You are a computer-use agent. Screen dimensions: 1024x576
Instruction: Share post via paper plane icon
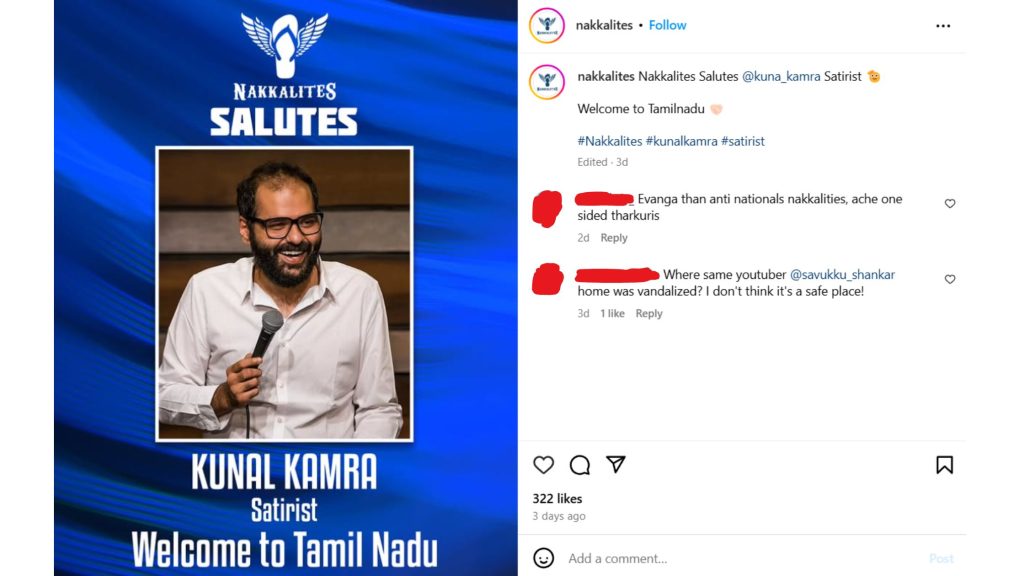(x=616, y=464)
